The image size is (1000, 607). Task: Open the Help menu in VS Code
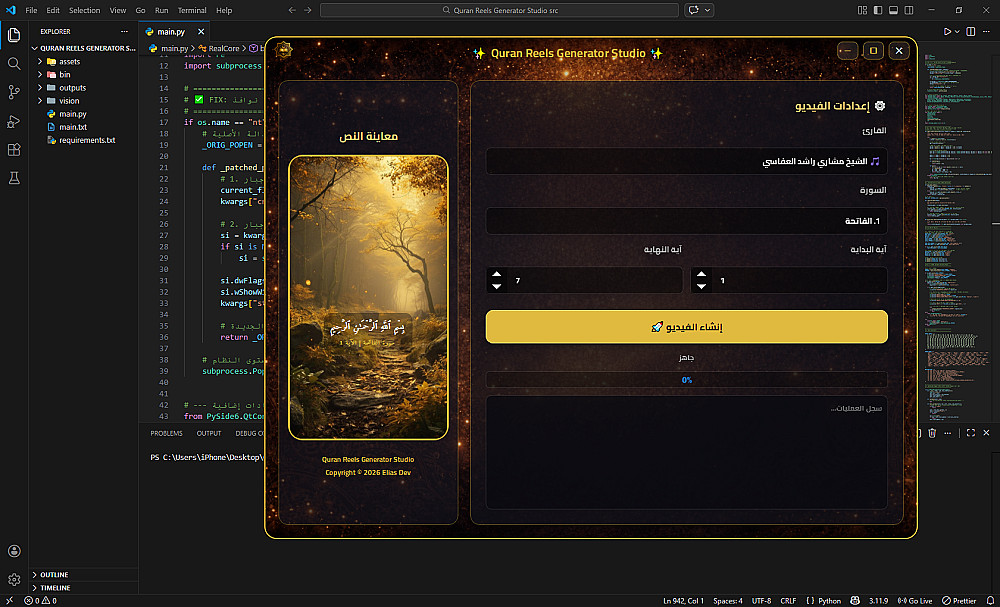224,10
